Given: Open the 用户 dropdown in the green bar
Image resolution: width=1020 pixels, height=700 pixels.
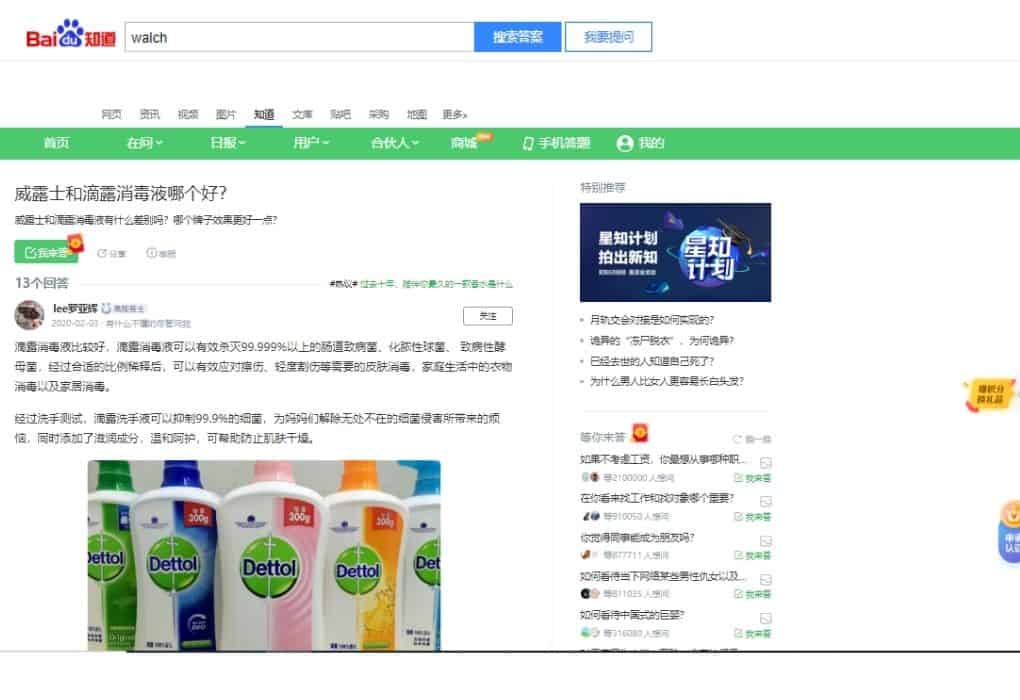Looking at the screenshot, I should click(311, 143).
